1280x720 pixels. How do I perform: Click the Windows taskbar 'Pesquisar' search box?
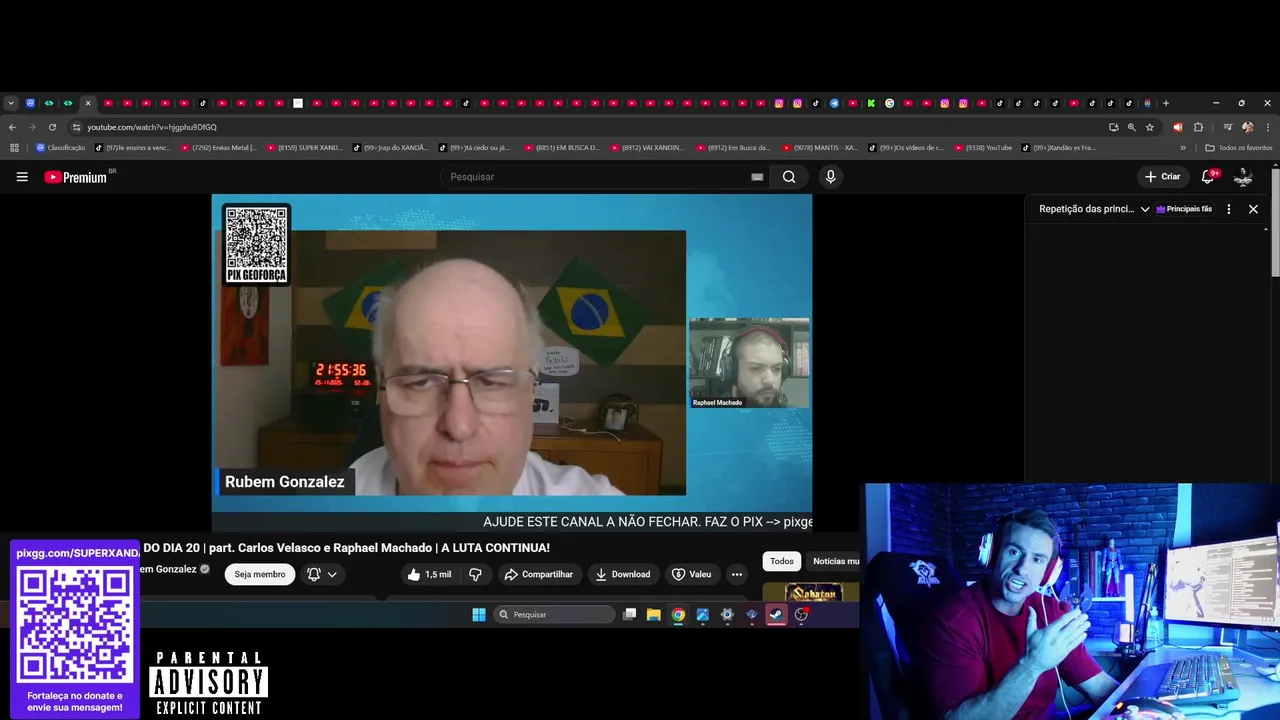554,615
